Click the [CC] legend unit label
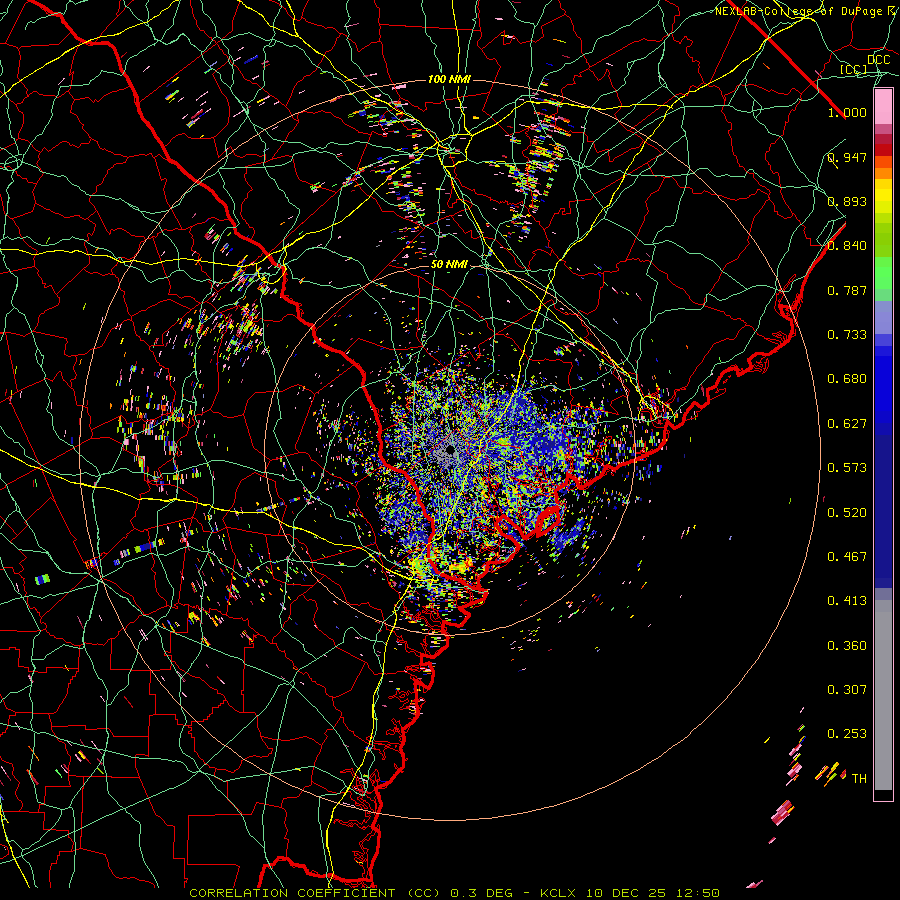The width and height of the screenshot is (900, 900). pyautogui.click(x=854, y=69)
